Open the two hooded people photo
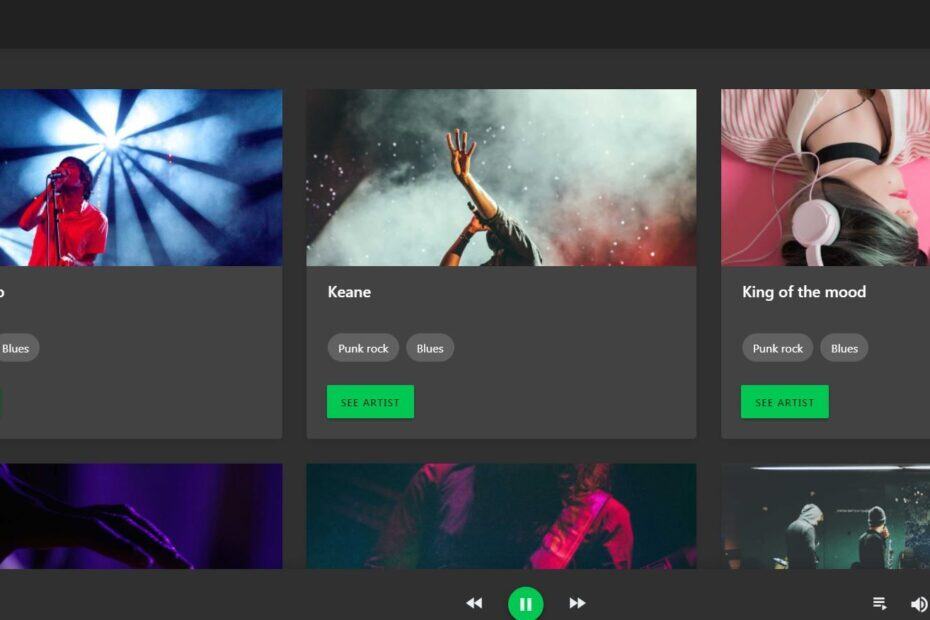Screen dimensions: 930x620 (x=825, y=516)
